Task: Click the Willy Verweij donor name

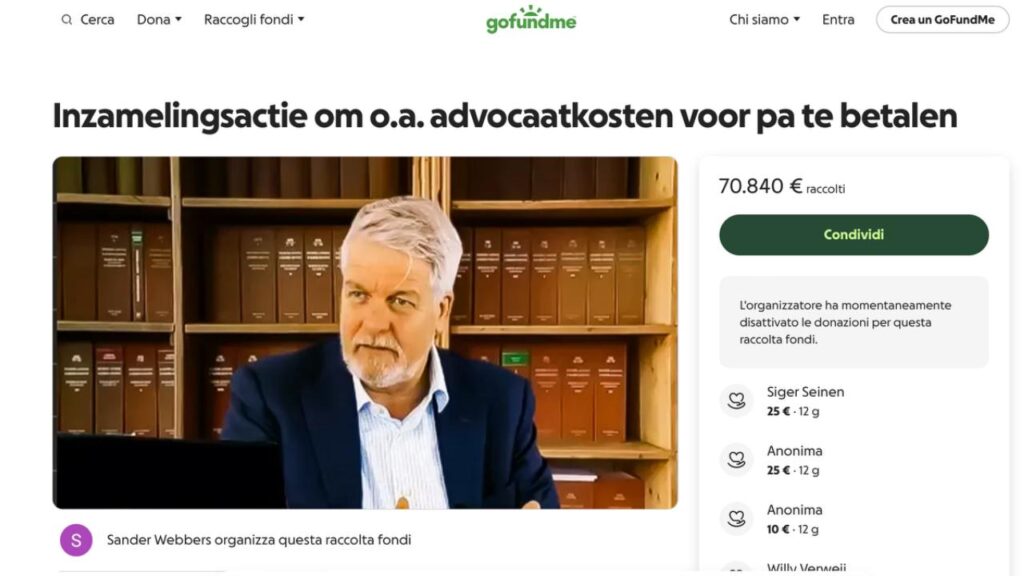Action: point(806,569)
